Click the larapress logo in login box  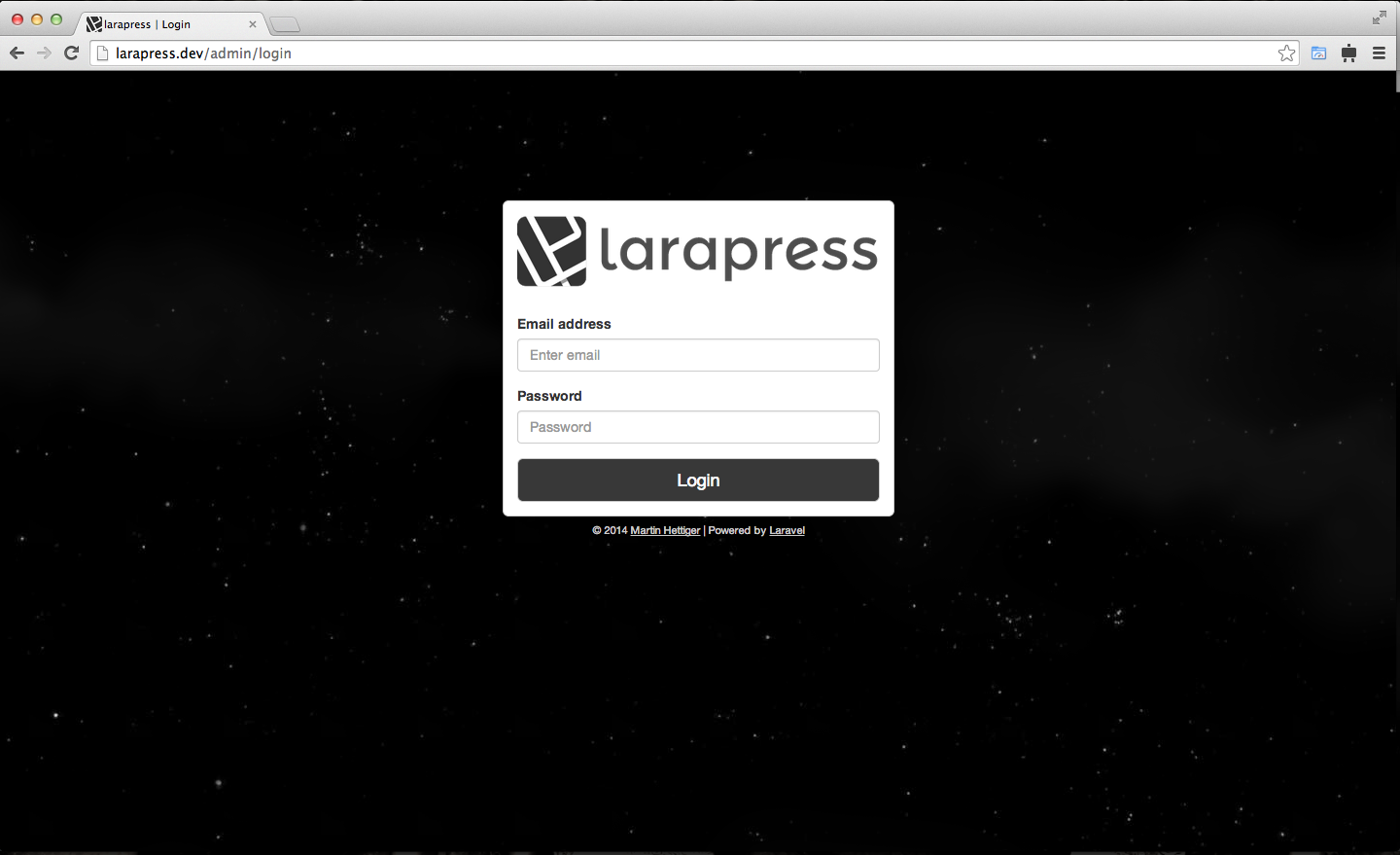tap(697, 251)
